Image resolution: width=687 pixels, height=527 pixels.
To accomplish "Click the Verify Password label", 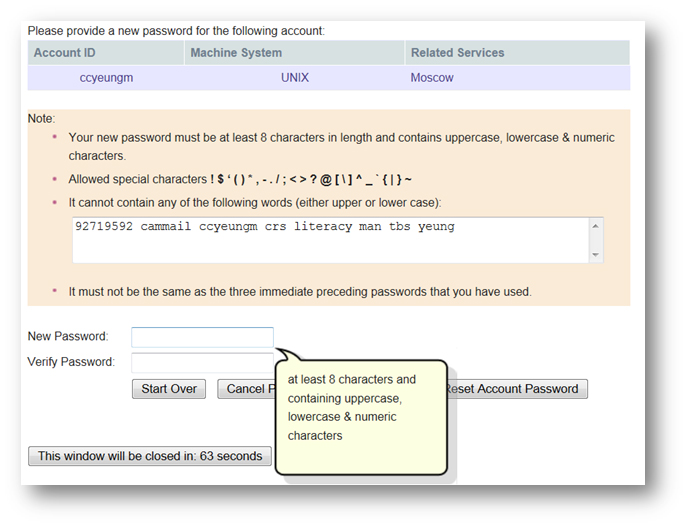I will point(71,362).
